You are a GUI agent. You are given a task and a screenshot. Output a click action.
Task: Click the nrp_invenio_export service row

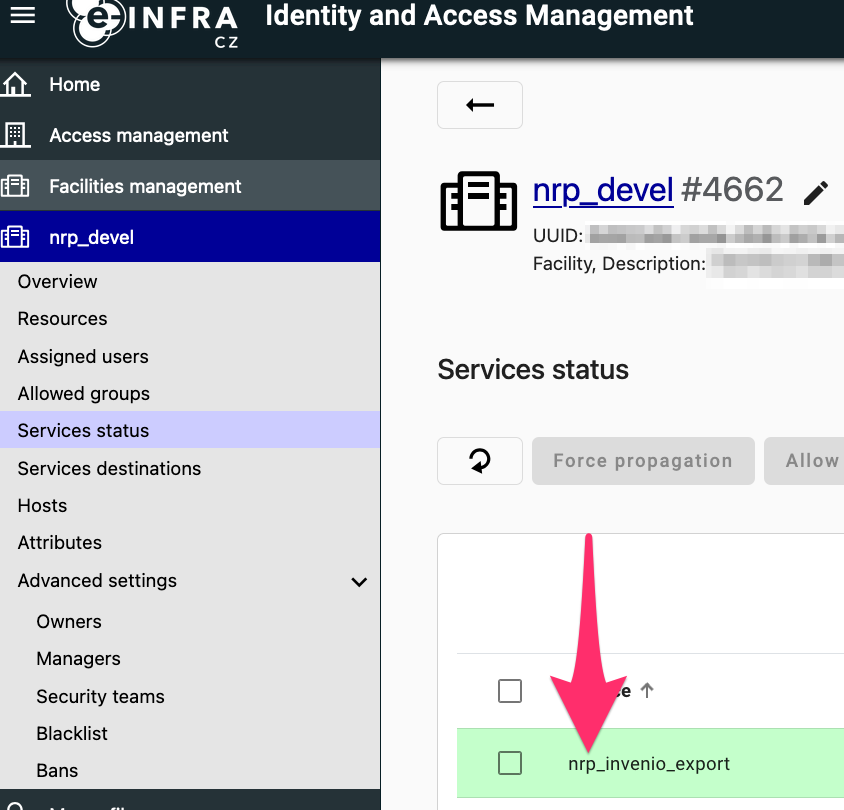tap(649, 764)
